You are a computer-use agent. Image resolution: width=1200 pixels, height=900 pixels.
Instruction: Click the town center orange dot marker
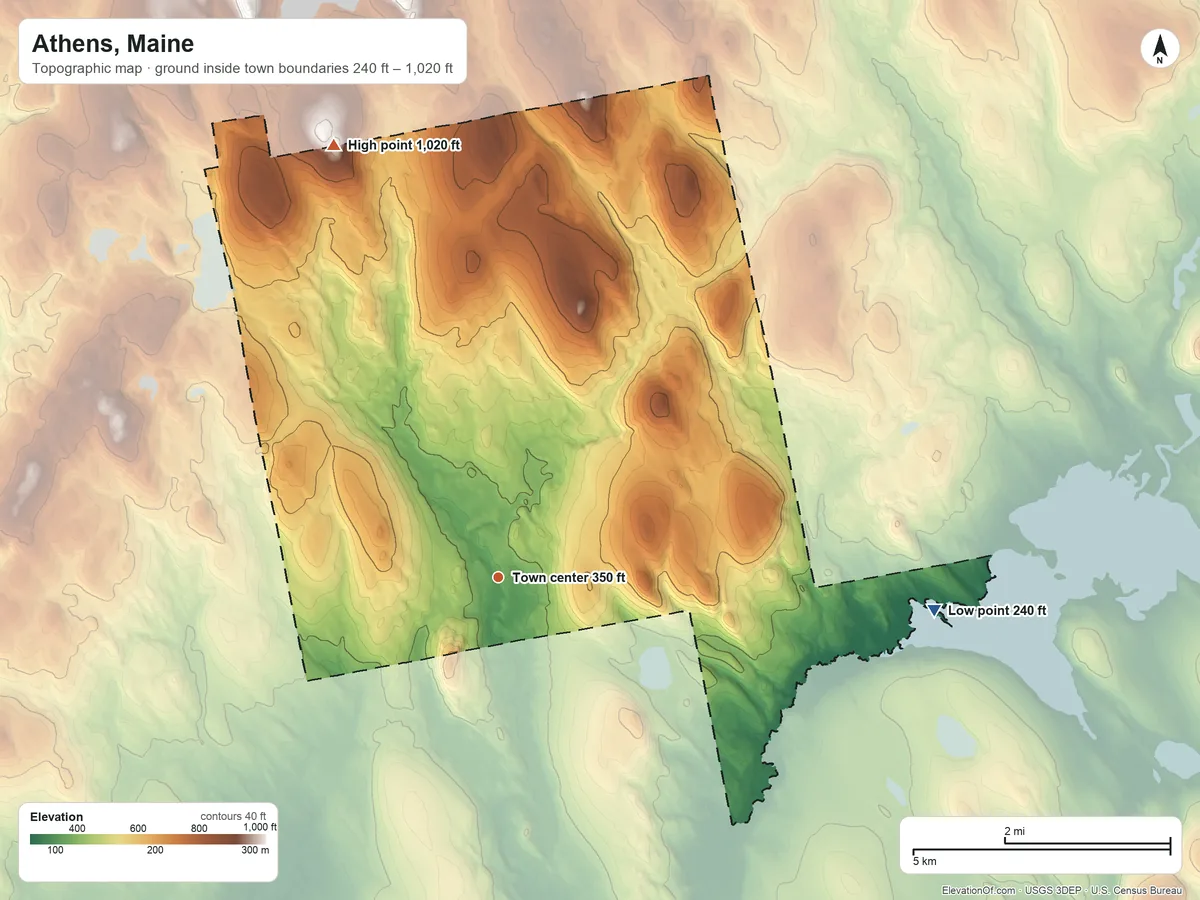498,577
